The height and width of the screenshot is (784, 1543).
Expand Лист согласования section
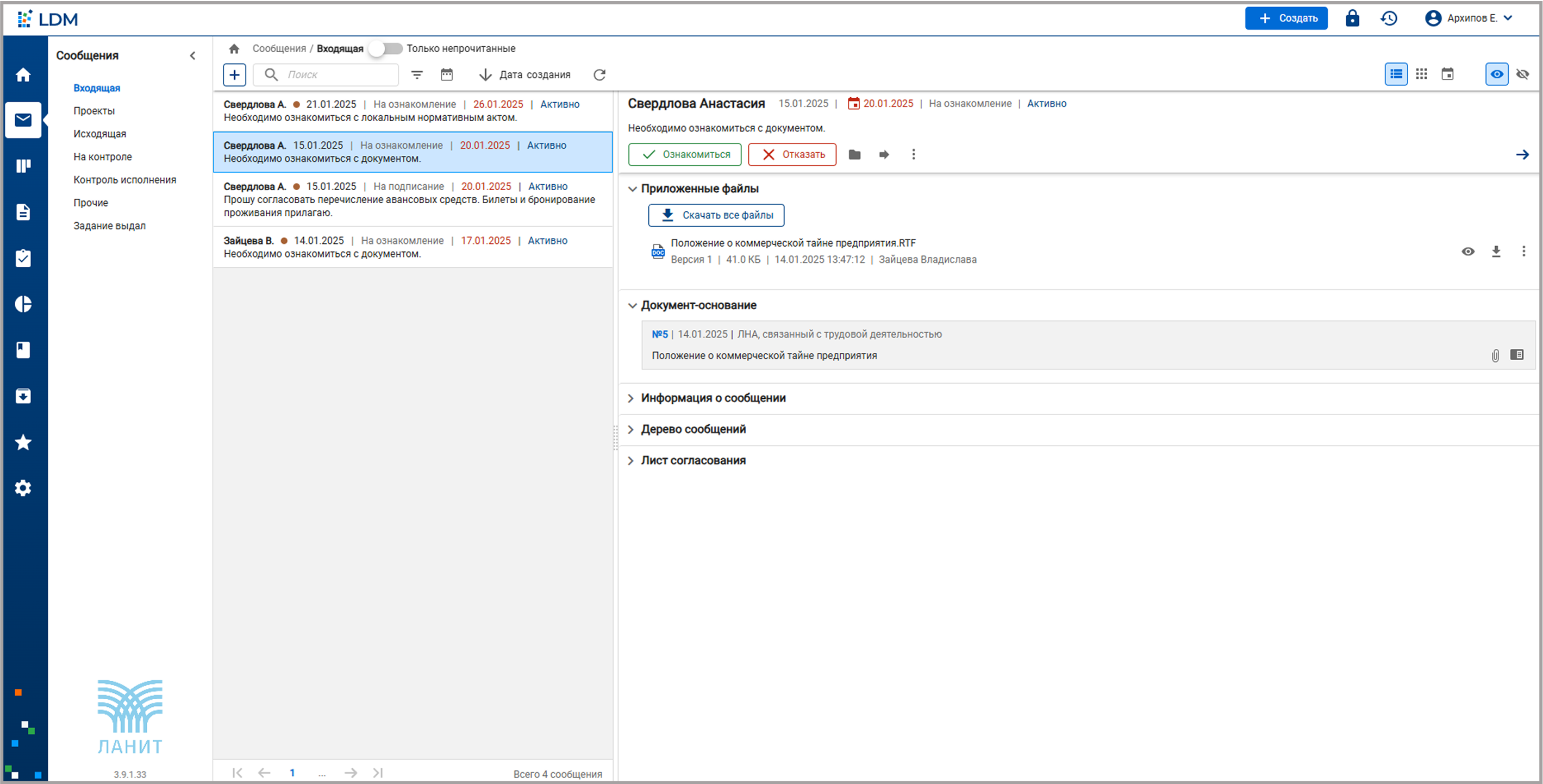pyautogui.click(x=631, y=461)
